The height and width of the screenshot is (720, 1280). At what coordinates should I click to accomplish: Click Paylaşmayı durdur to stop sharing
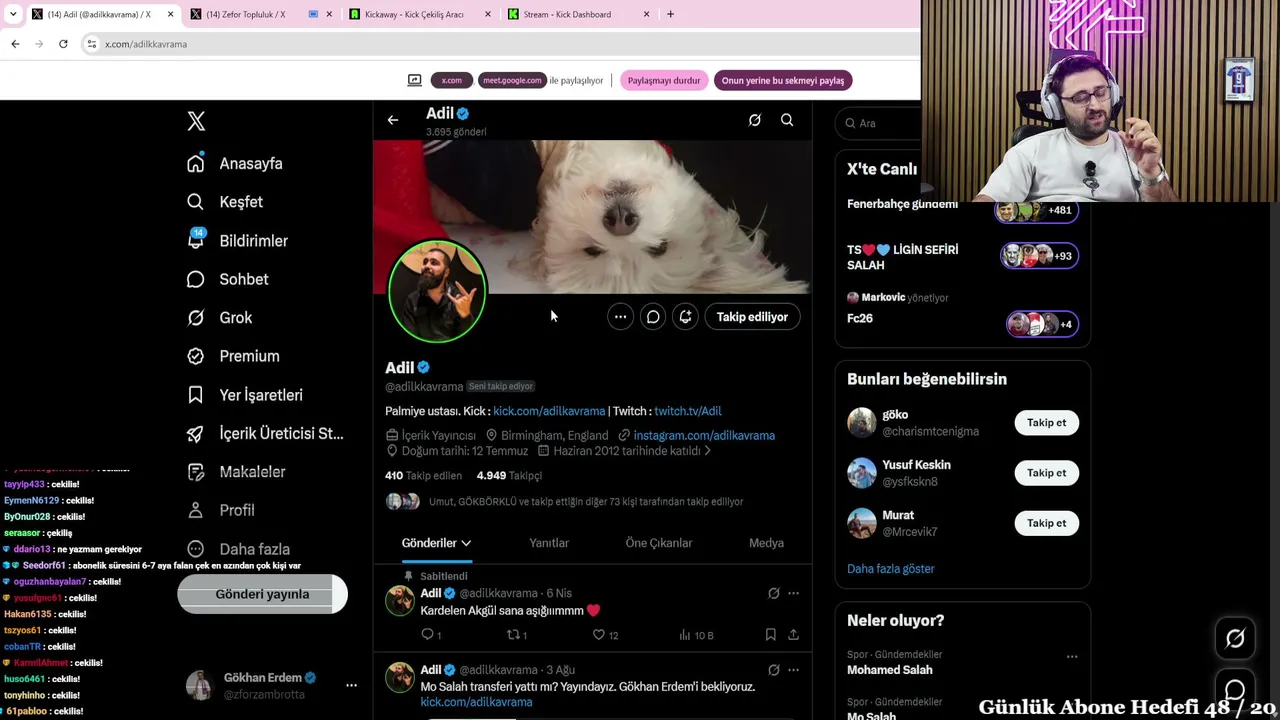pos(664,81)
